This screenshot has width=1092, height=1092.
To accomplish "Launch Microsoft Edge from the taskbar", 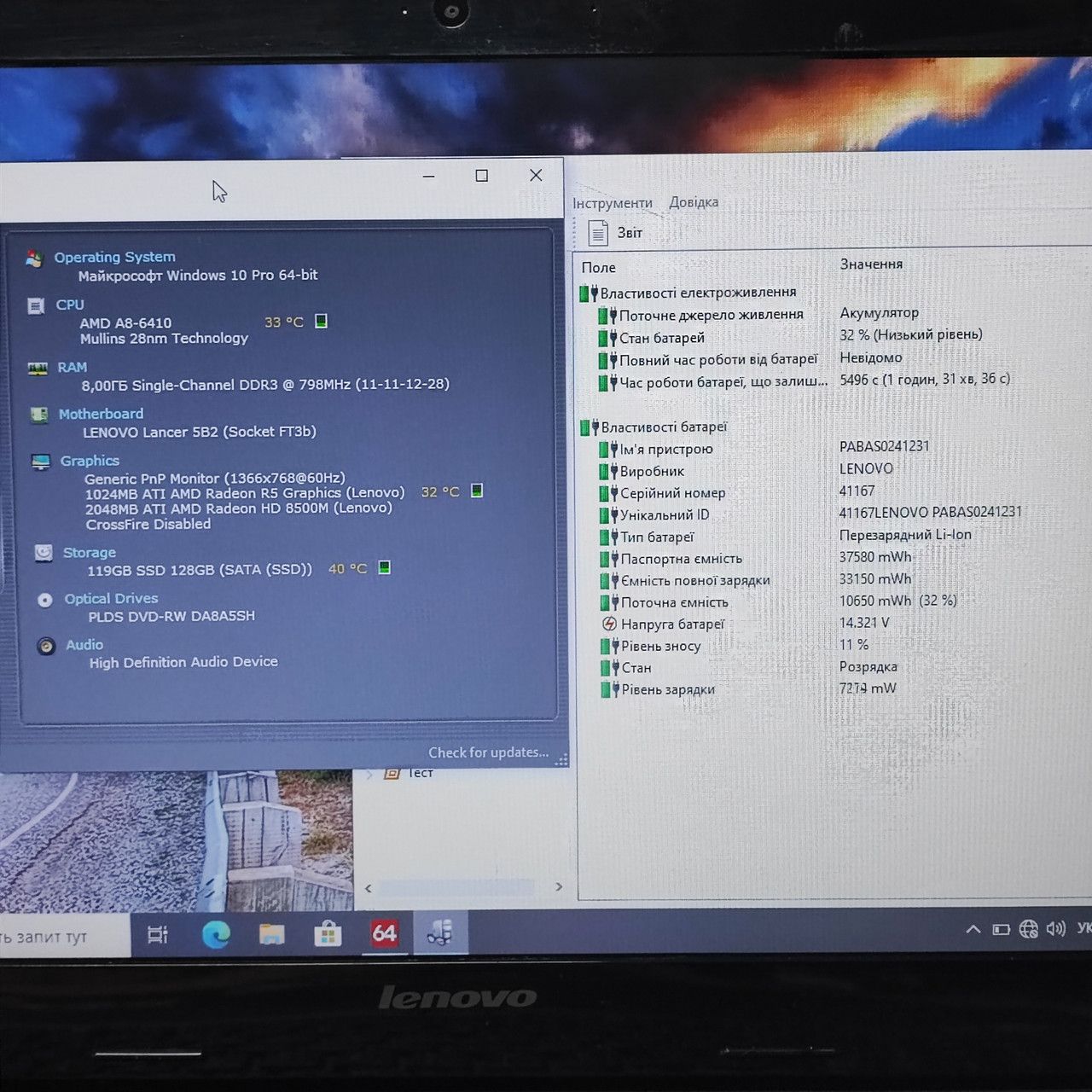I will tap(216, 935).
